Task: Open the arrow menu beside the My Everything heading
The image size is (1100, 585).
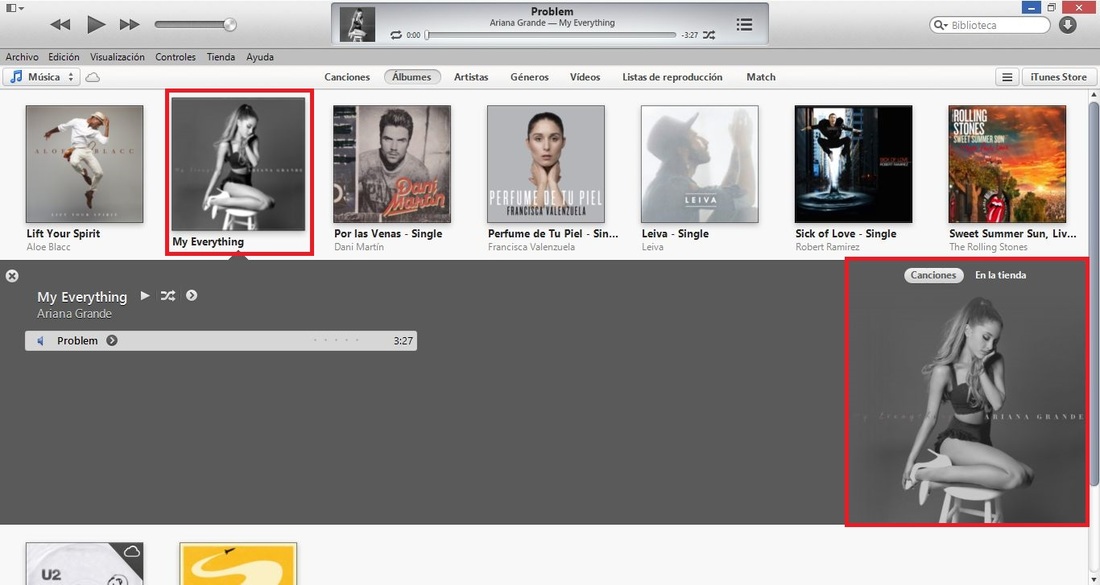Action: tap(192, 296)
